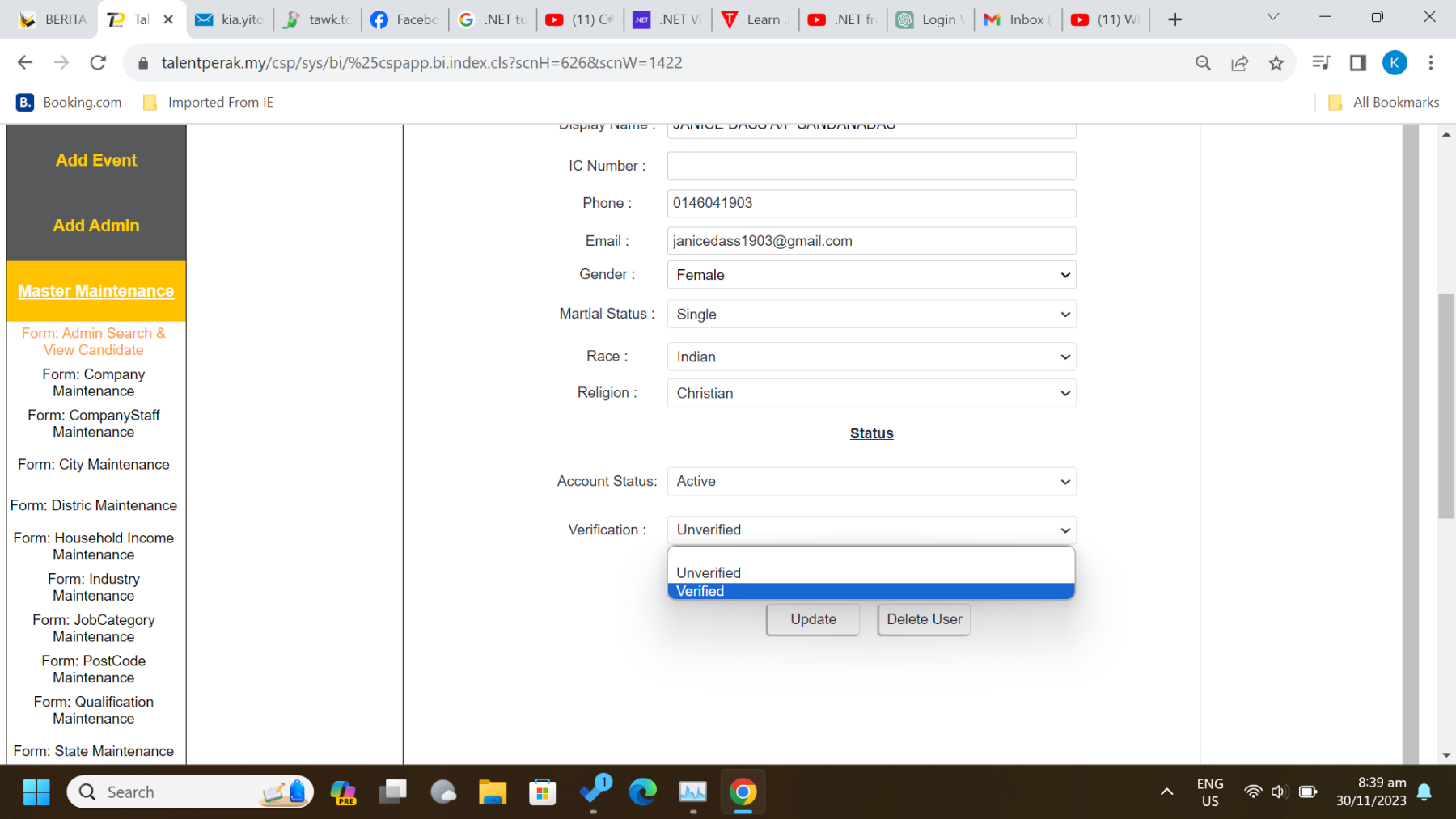This screenshot has width=1456, height=819.
Task: Click the share page icon in address bar
Action: [1239, 63]
